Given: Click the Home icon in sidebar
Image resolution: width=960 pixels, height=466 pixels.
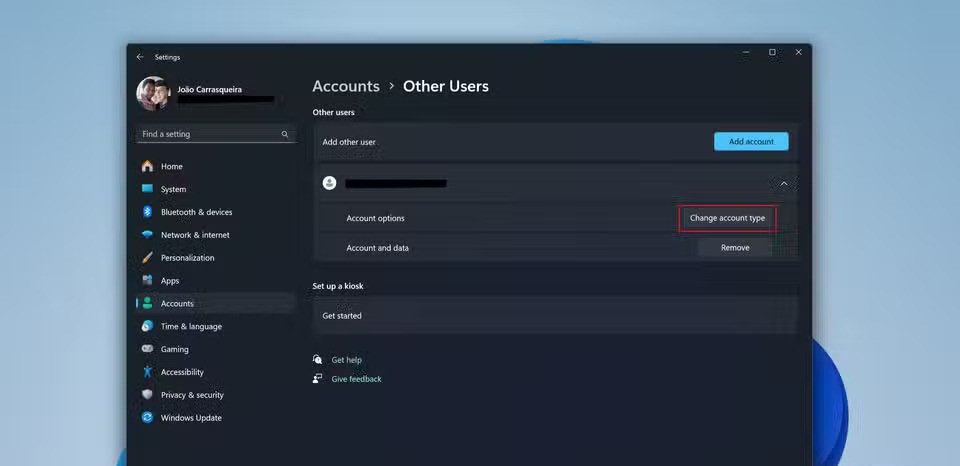Looking at the screenshot, I should click(148, 166).
